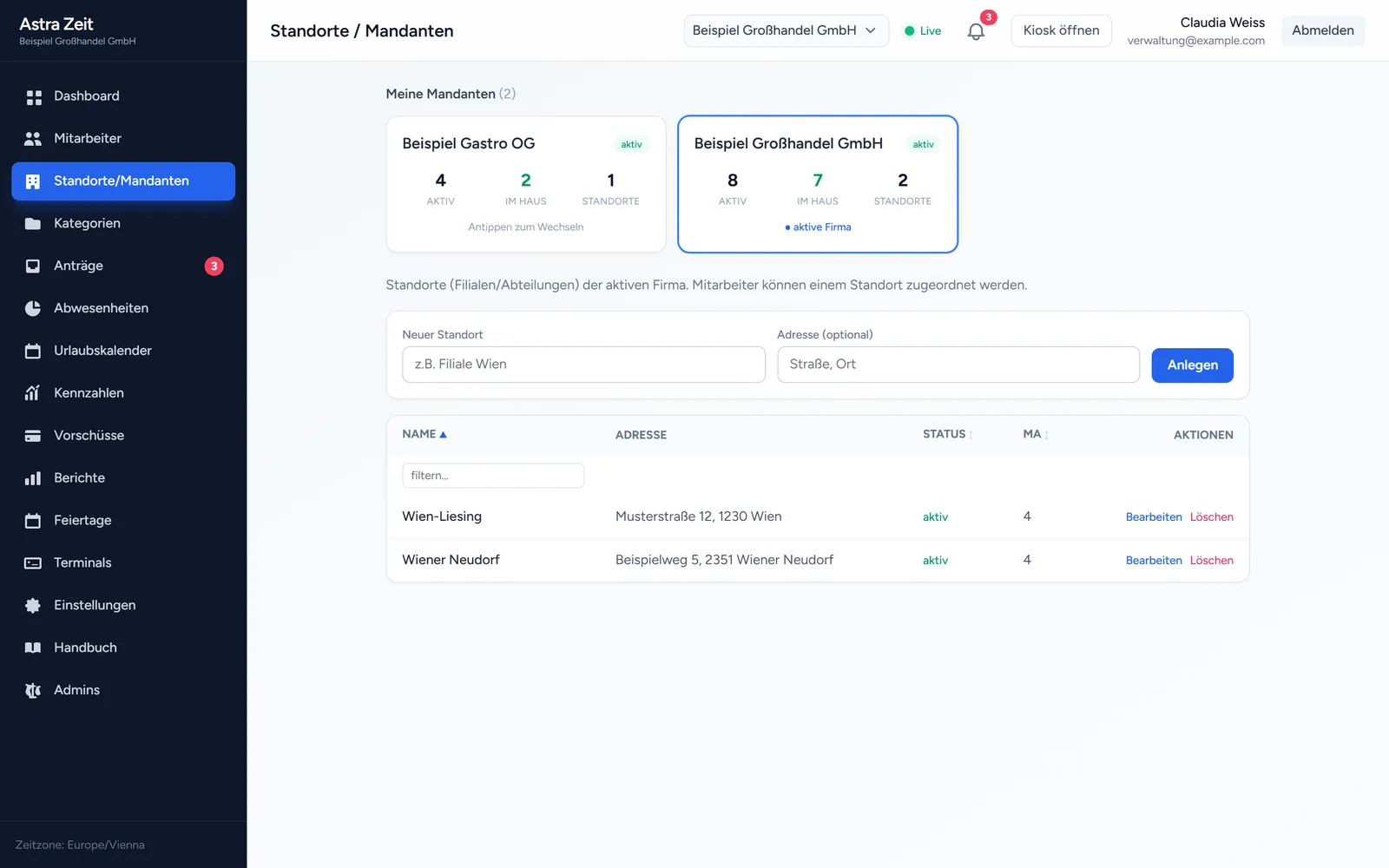
Task: Click the Berichte bar chart icon
Action: click(x=33, y=478)
